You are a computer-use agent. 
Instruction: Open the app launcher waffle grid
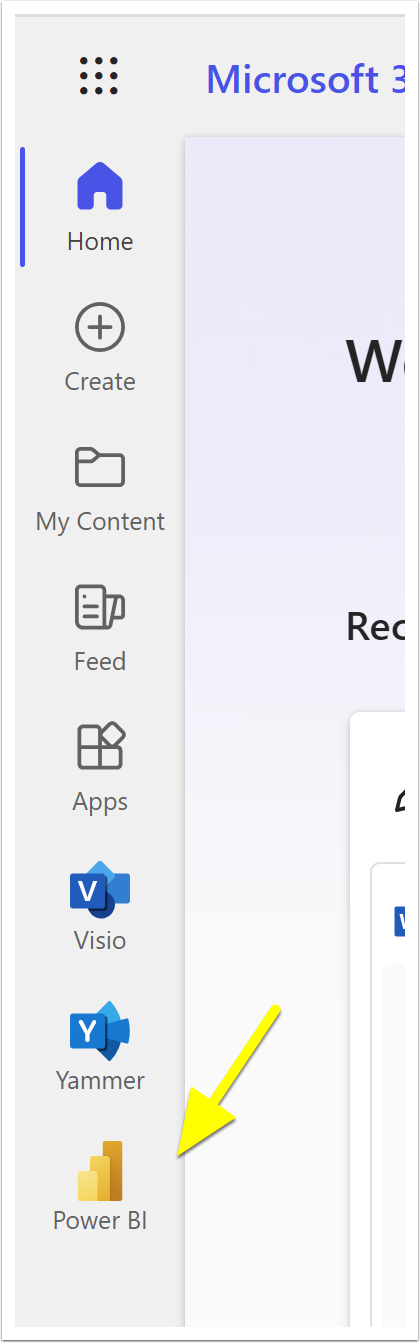(100, 75)
